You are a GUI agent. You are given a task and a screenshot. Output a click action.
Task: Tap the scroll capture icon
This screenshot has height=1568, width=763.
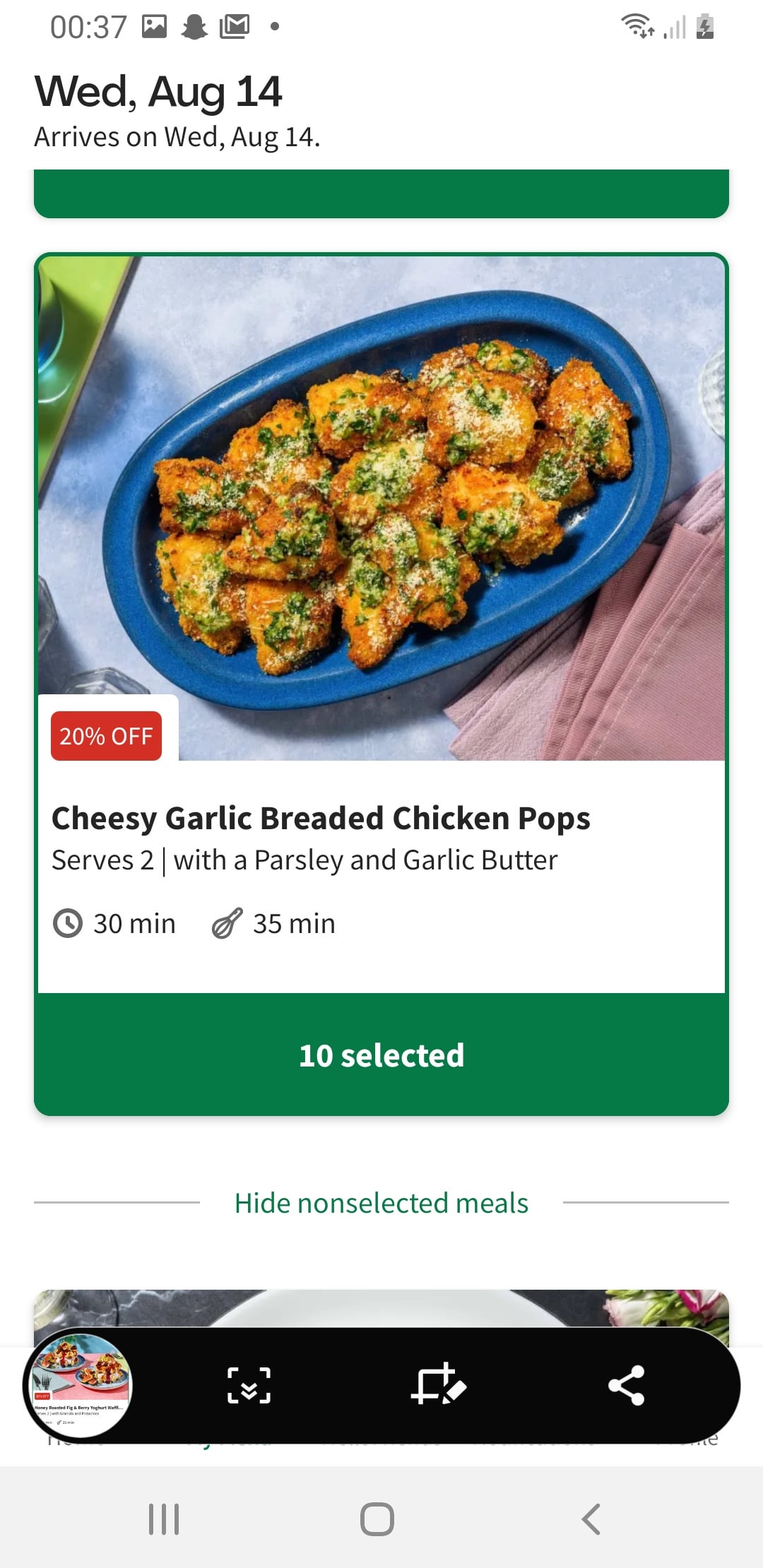[x=249, y=1385]
